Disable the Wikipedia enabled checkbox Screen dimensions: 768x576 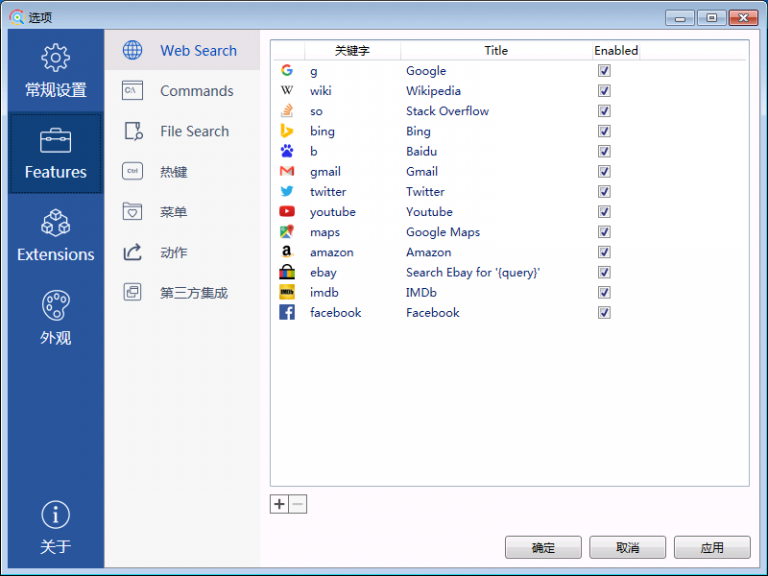tap(604, 91)
